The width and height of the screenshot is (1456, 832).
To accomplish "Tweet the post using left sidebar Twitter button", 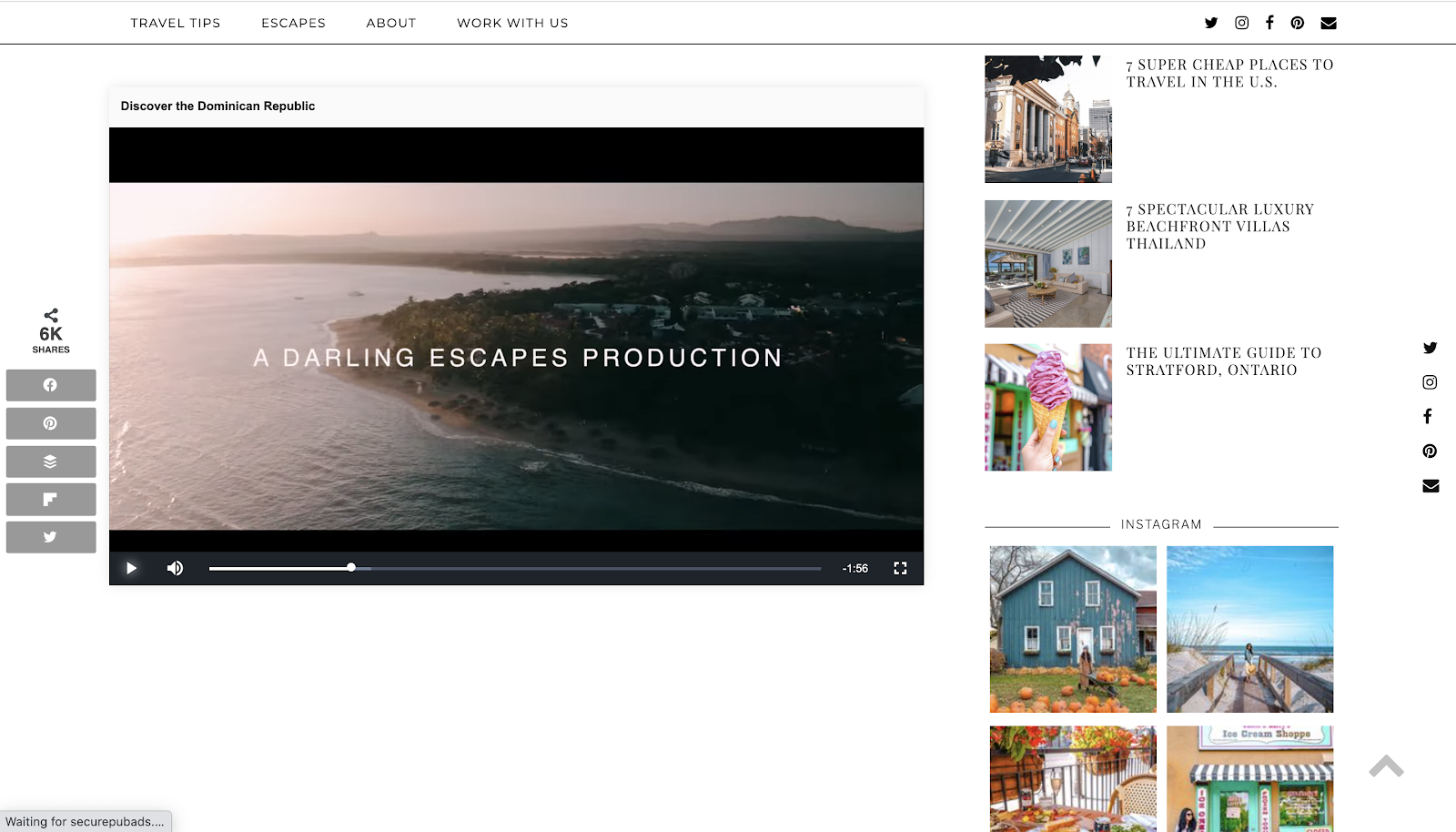I will click(51, 537).
